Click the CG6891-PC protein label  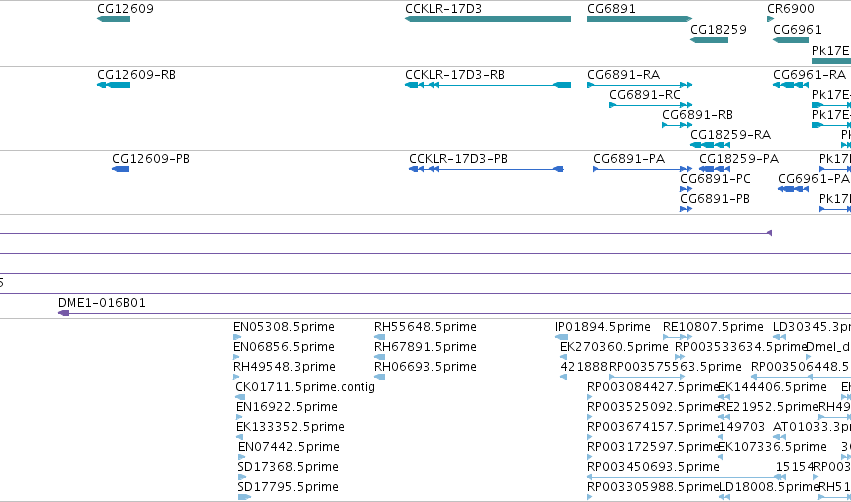click(715, 179)
